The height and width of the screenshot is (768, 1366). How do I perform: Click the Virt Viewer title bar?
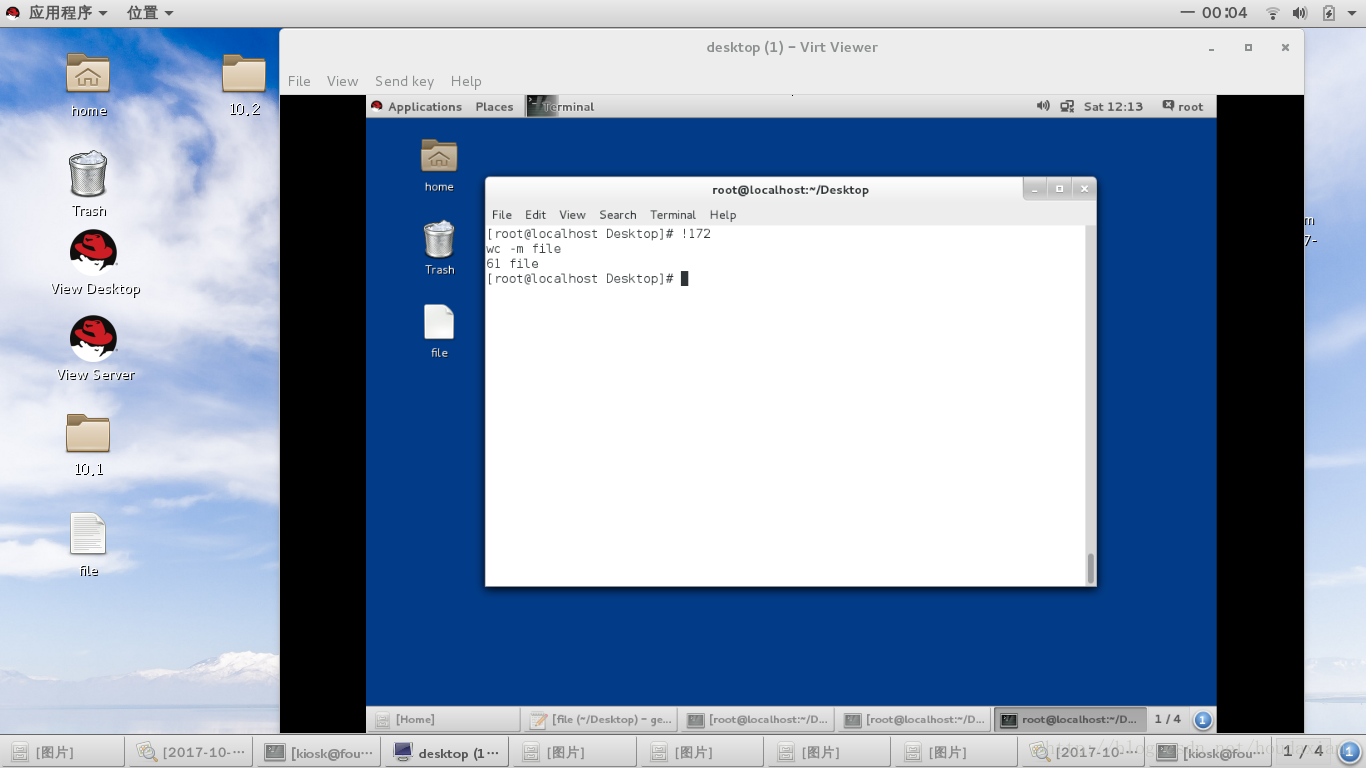pos(791,47)
